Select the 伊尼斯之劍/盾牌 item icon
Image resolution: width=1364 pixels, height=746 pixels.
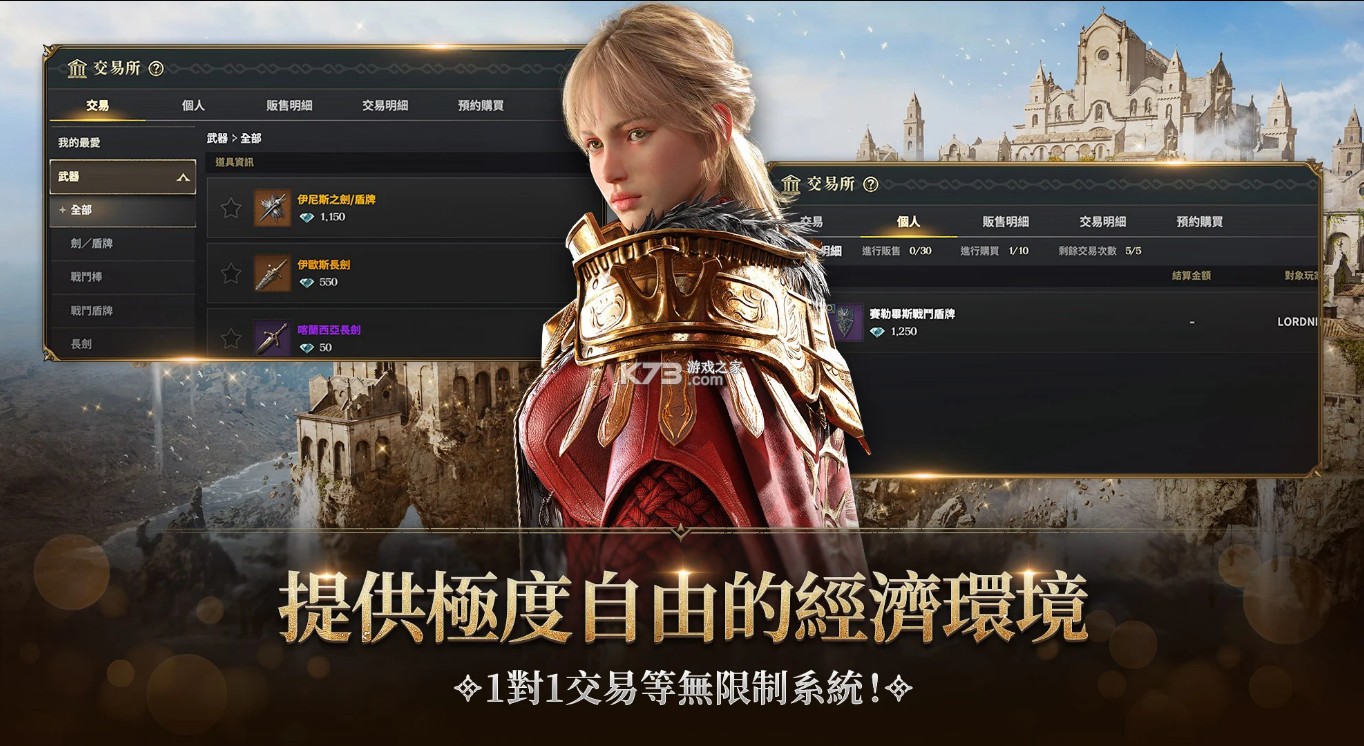272,208
